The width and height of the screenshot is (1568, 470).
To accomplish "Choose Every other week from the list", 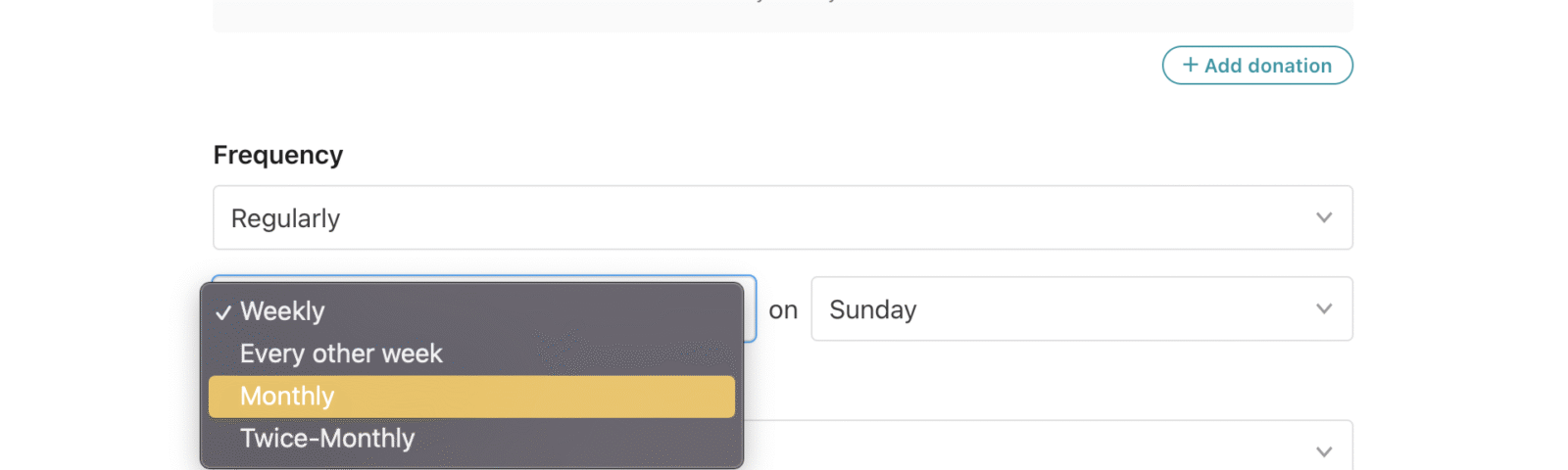I will tap(341, 353).
